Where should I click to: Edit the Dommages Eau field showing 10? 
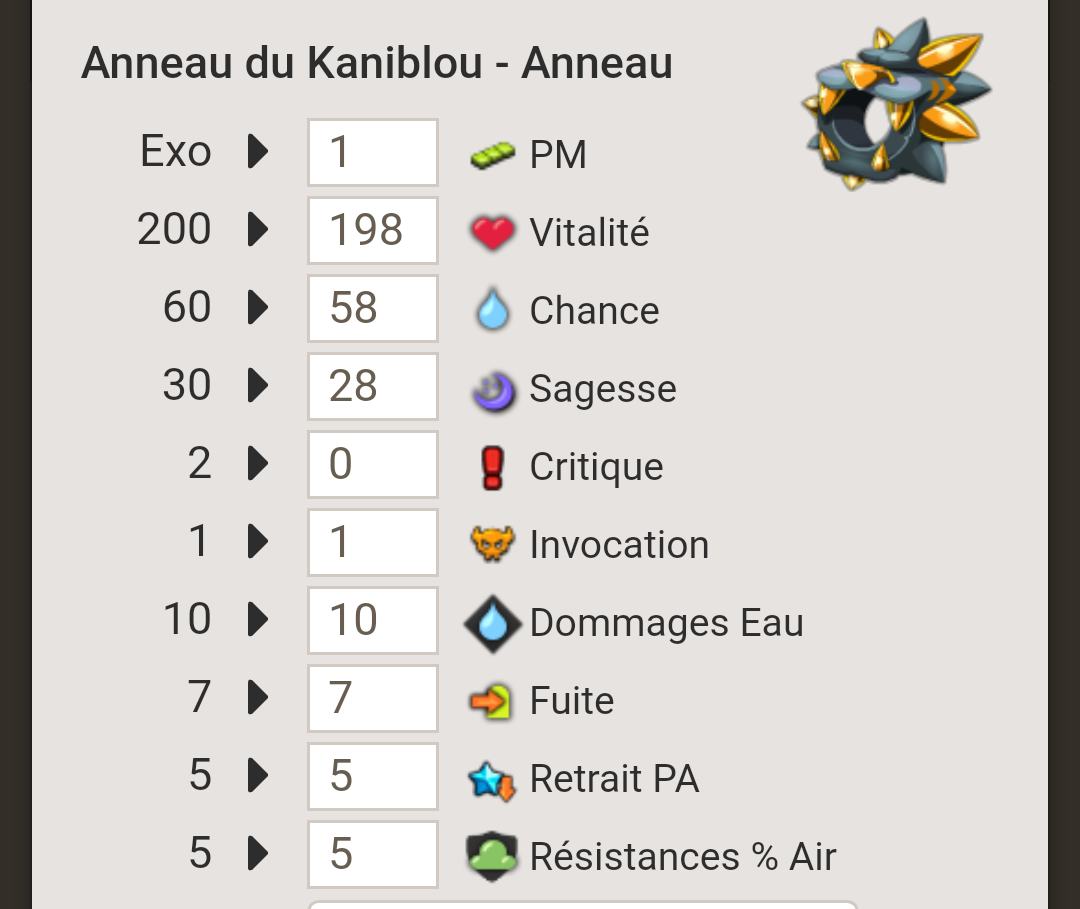click(x=373, y=620)
